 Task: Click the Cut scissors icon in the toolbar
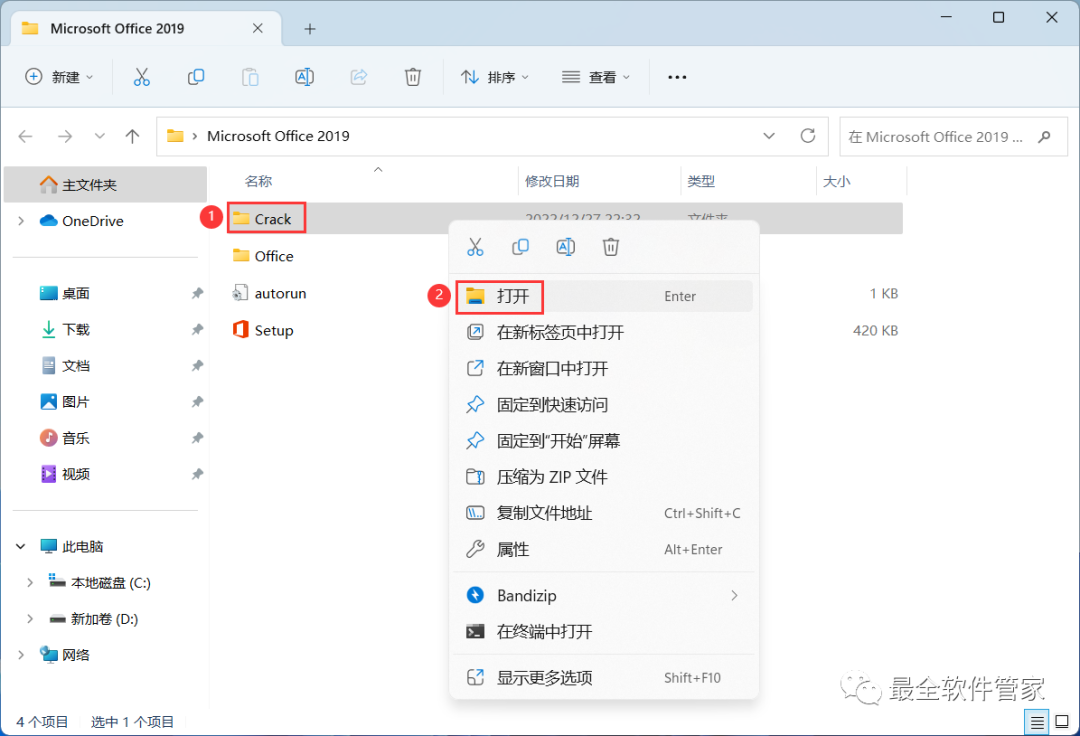click(141, 77)
